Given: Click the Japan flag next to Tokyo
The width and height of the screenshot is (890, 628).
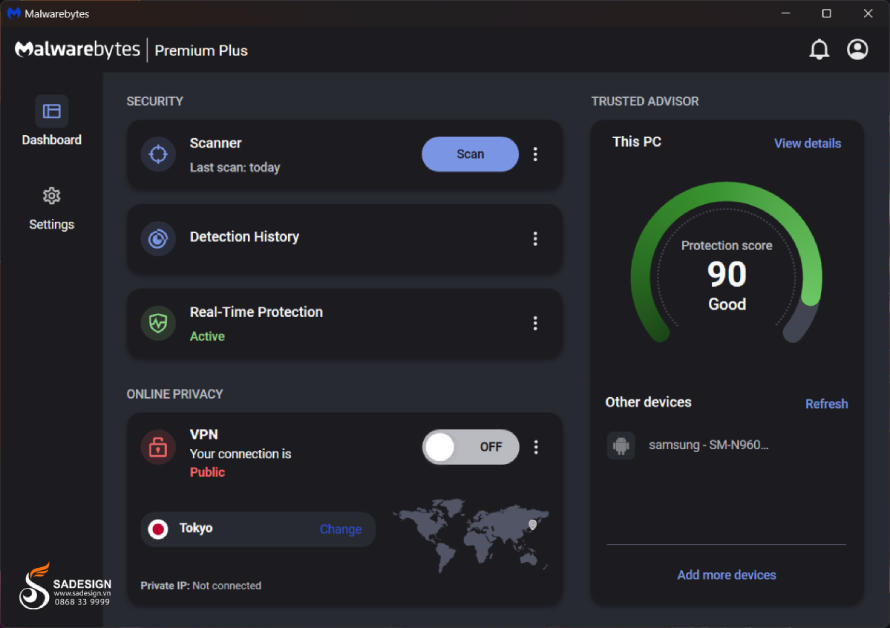Looking at the screenshot, I should [158, 529].
